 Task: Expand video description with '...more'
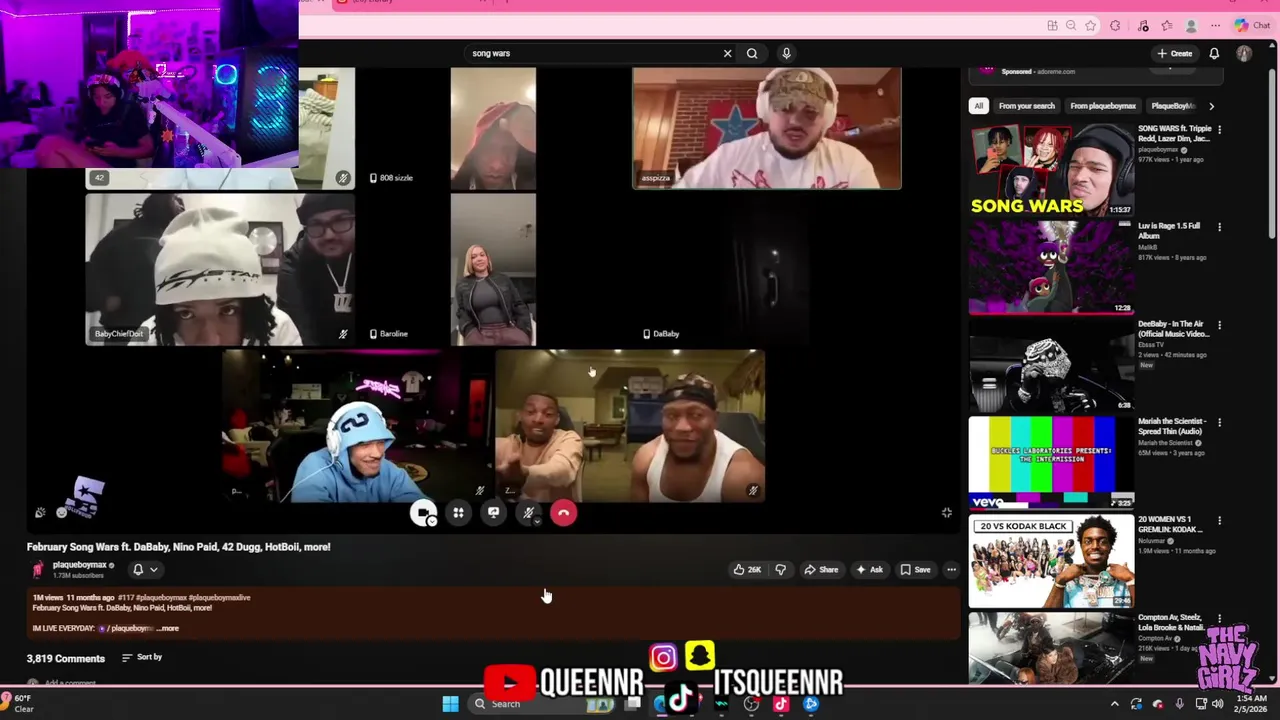pos(168,628)
